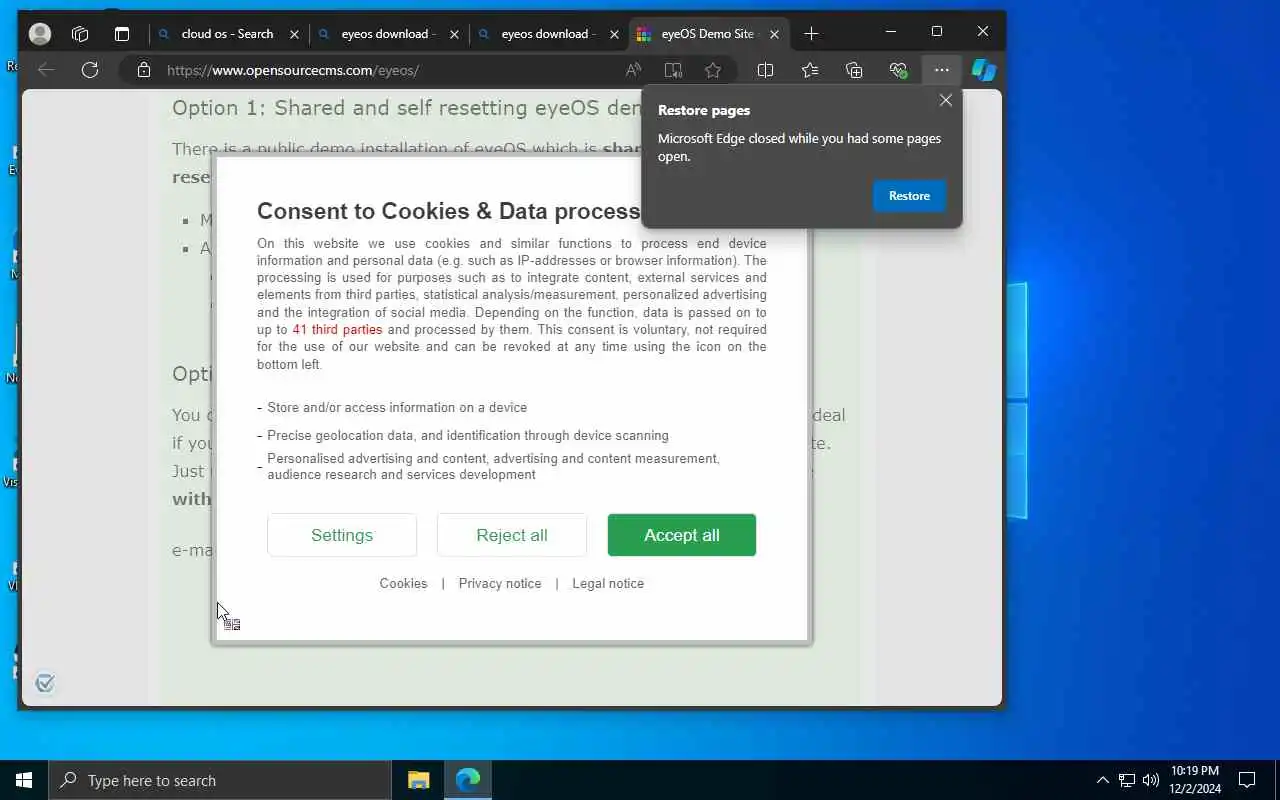Screen dimensions: 1280x800
Task: Close the cloud os Search tab
Action: point(294,34)
